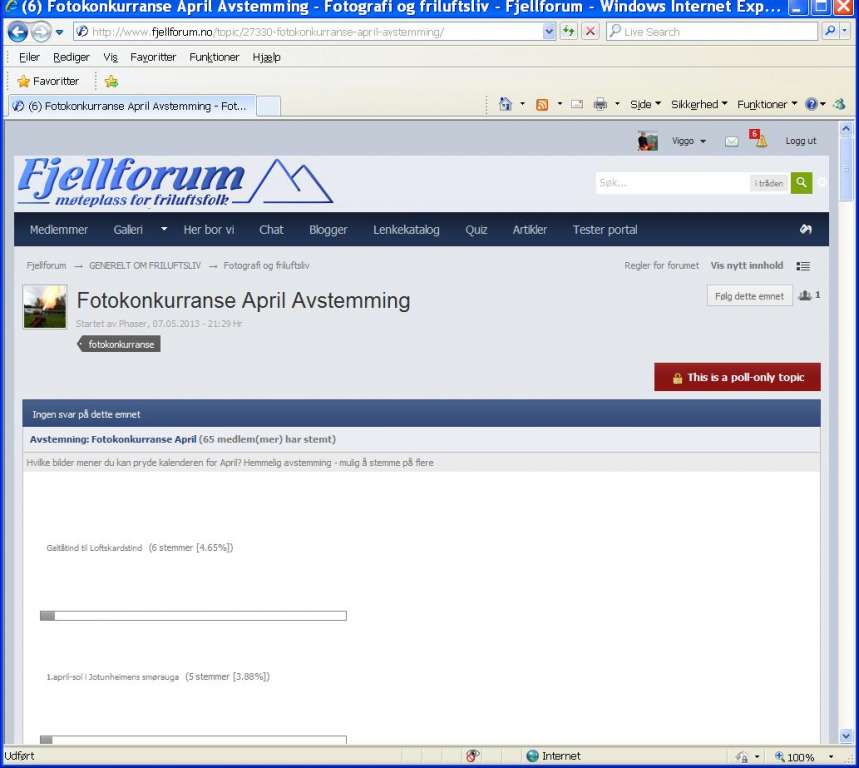Click the printer icon in command bar
This screenshot has width=859, height=768.
click(x=600, y=104)
